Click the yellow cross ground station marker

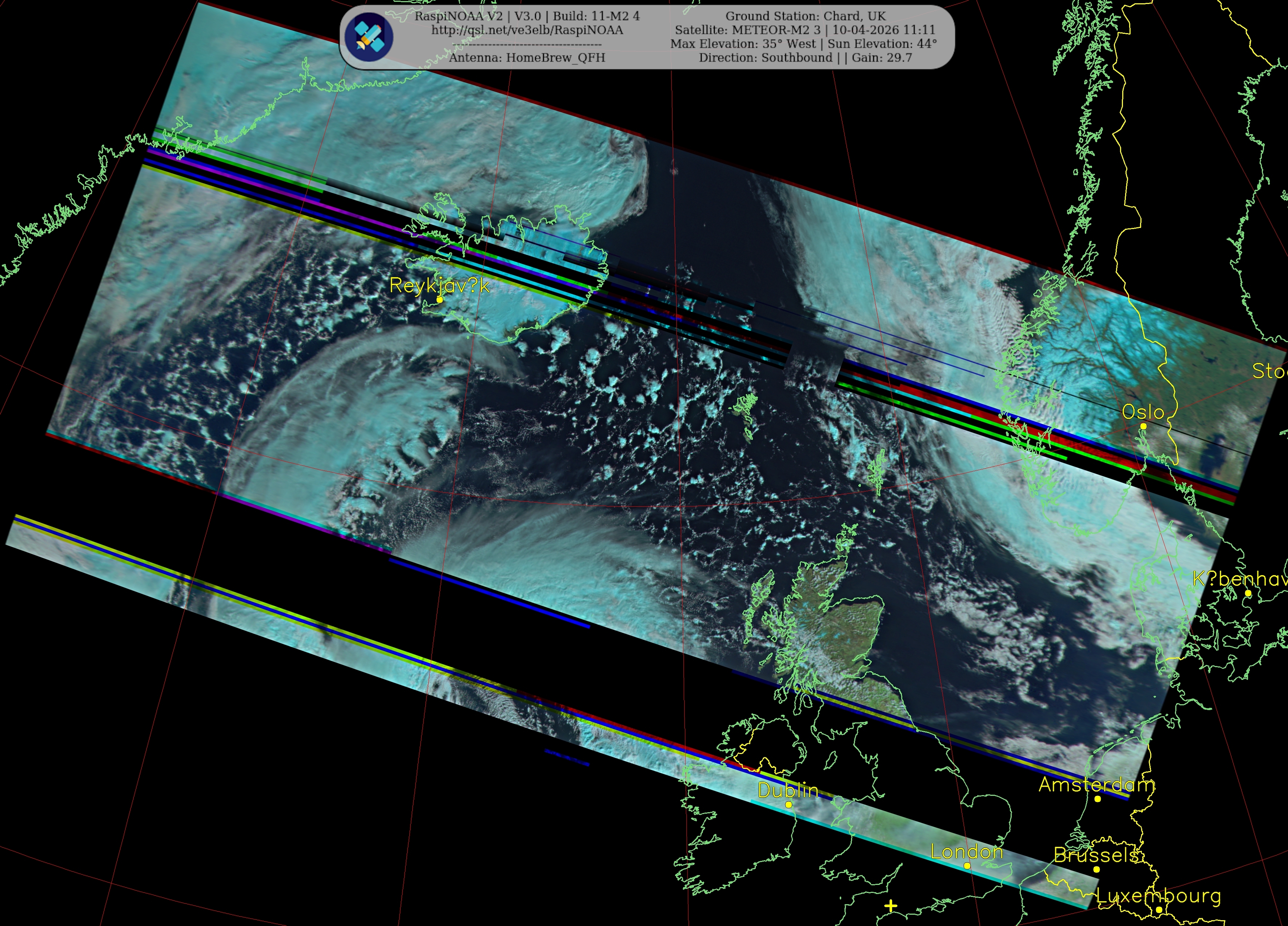(x=890, y=906)
